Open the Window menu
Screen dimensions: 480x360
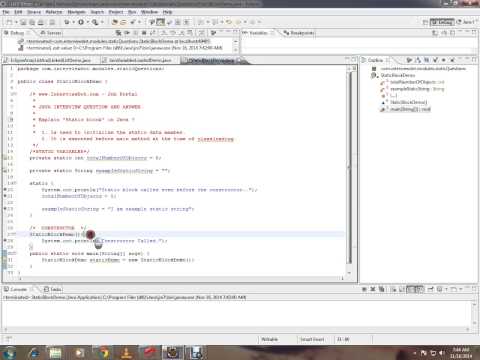[x=149, y=12]
